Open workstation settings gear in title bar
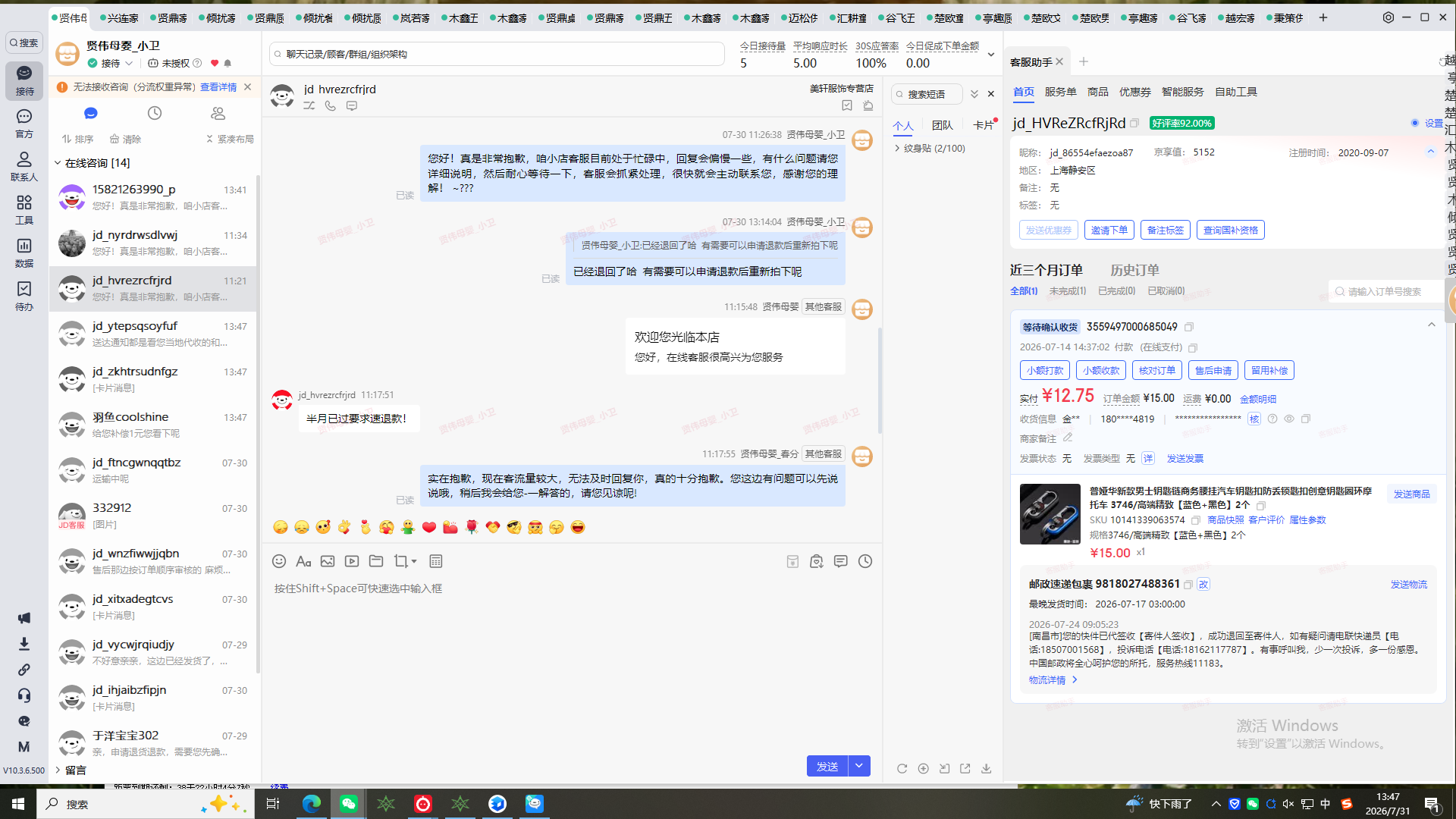1456x819 pixels. 1389,17
